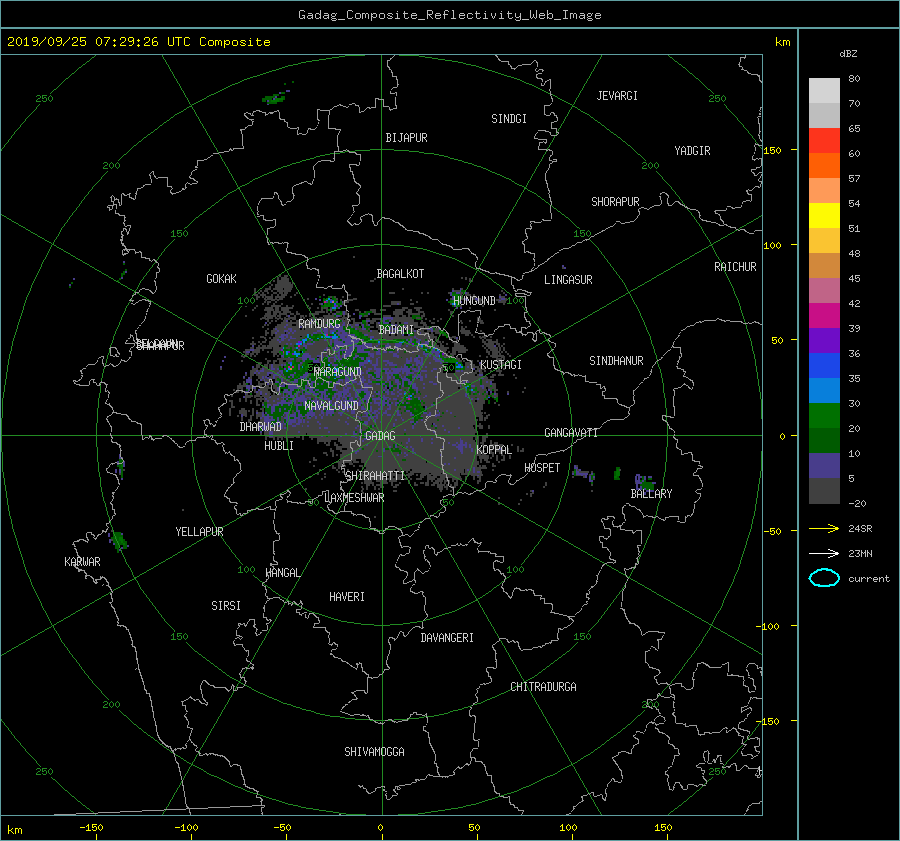Click the green echo patch north of KARWAR
Image resolution: width=900 pixels, height=841 pixels.
point(119,541)
